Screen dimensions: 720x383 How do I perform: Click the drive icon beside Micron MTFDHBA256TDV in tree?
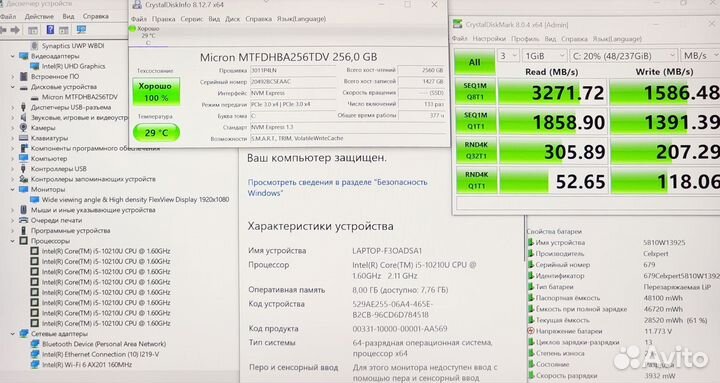[x=34, y=97]
